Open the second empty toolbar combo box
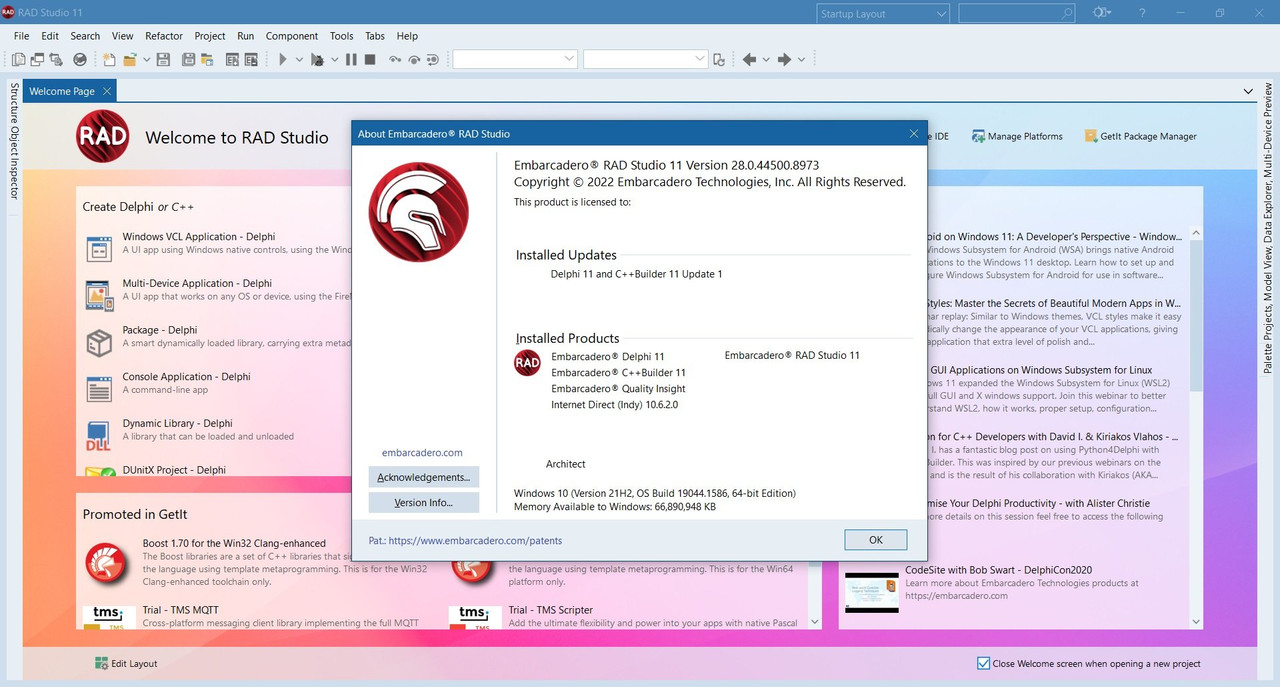The image size is (1280, 687). pos(646,60)
